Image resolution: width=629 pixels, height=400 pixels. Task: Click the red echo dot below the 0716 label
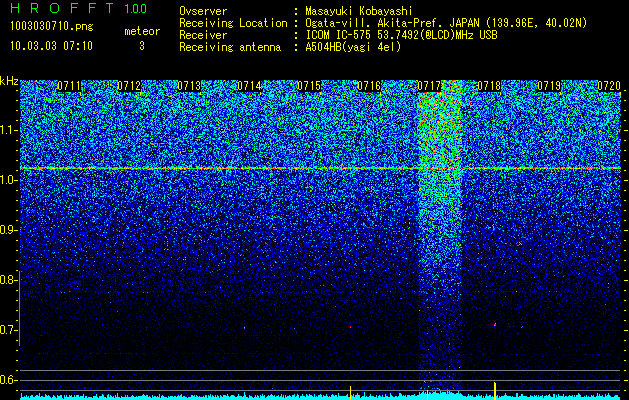[351, 327]
